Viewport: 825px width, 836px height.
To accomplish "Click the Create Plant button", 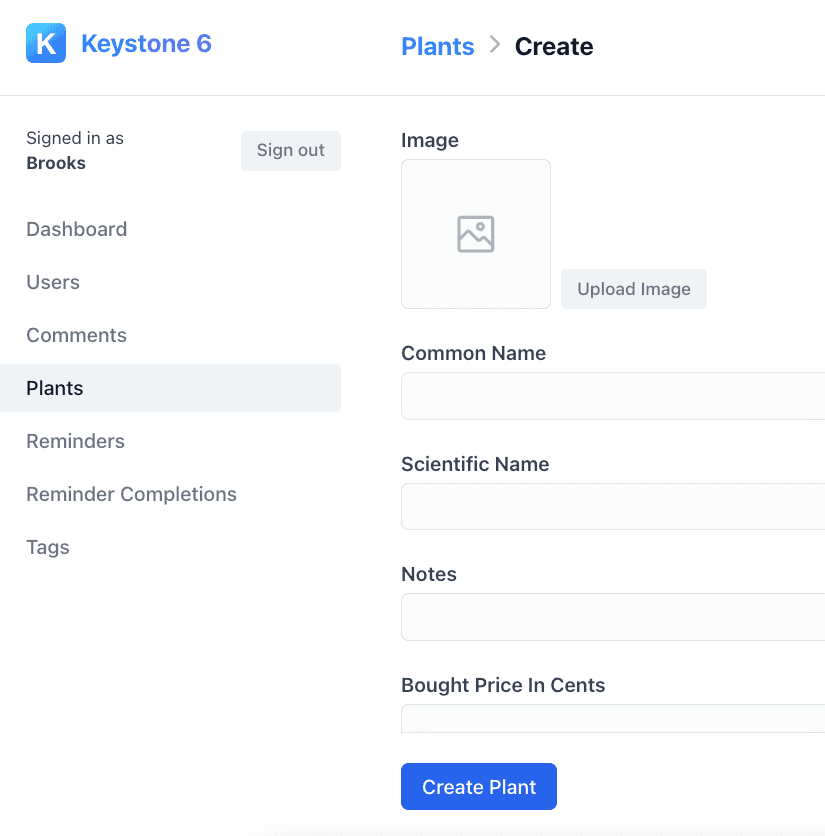I will pyautogui.click(x=479, y=786).
